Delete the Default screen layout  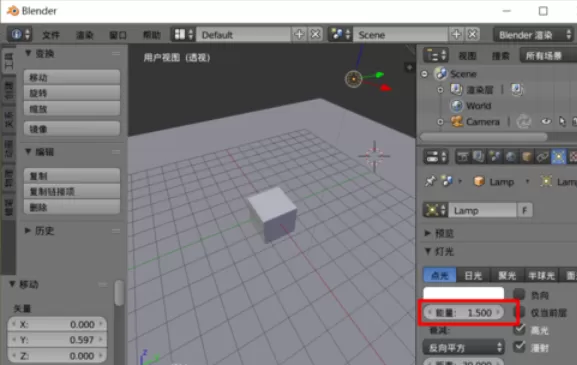[315, 35]
